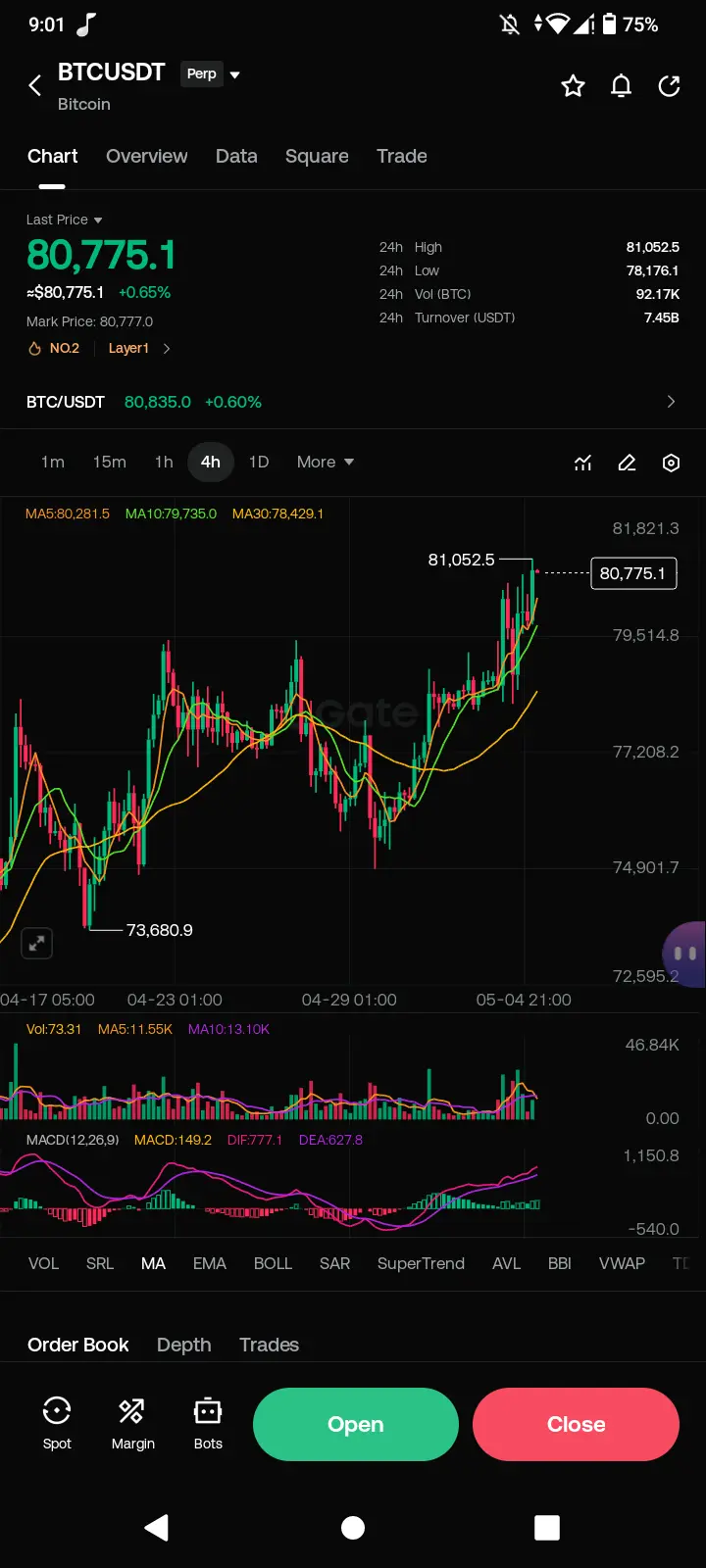Tap the share icon in header
706x1568 pixels.
pyautogui.click(x=670, y=86)
